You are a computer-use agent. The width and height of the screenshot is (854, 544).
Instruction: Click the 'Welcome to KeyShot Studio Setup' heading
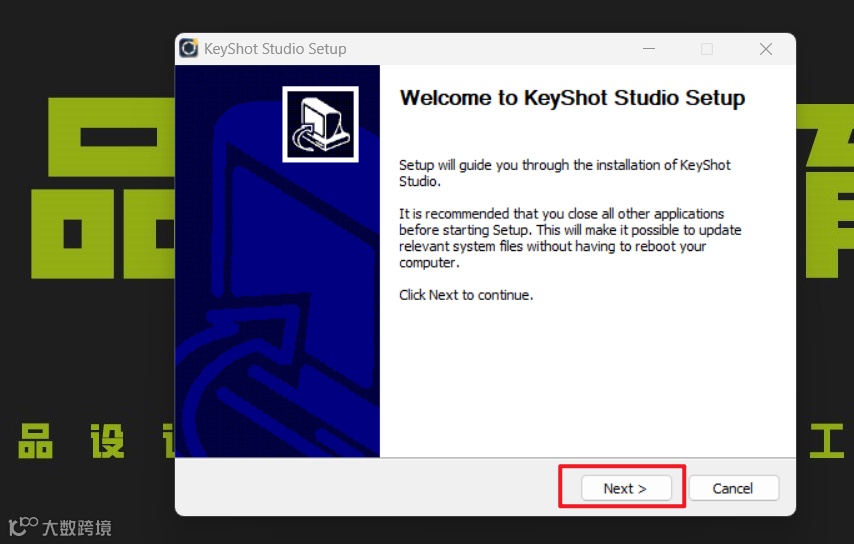pyautogui.click(x=572, y=98)
